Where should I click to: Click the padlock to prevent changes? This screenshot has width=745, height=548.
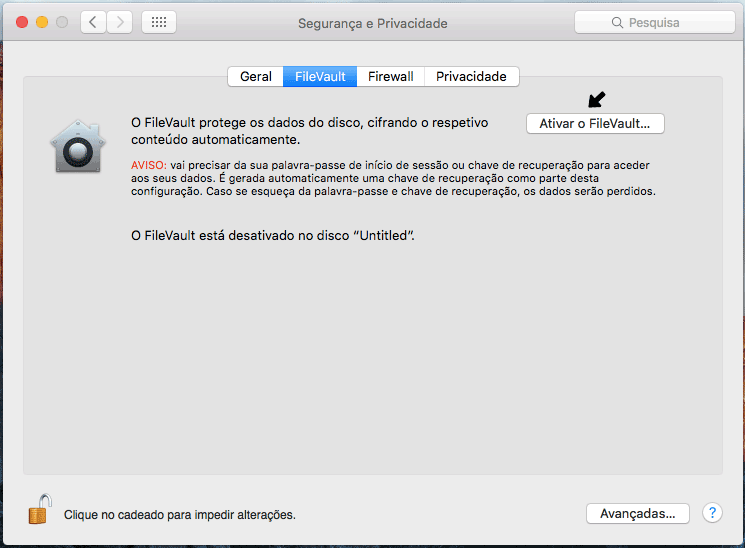tap(40, 509)
